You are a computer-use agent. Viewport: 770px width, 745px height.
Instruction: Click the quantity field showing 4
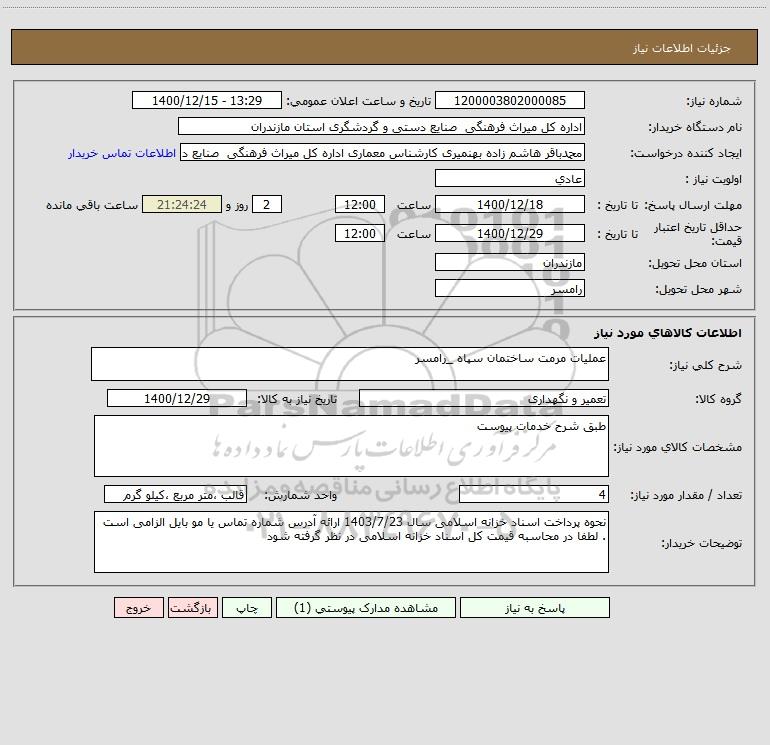[534, 495]
